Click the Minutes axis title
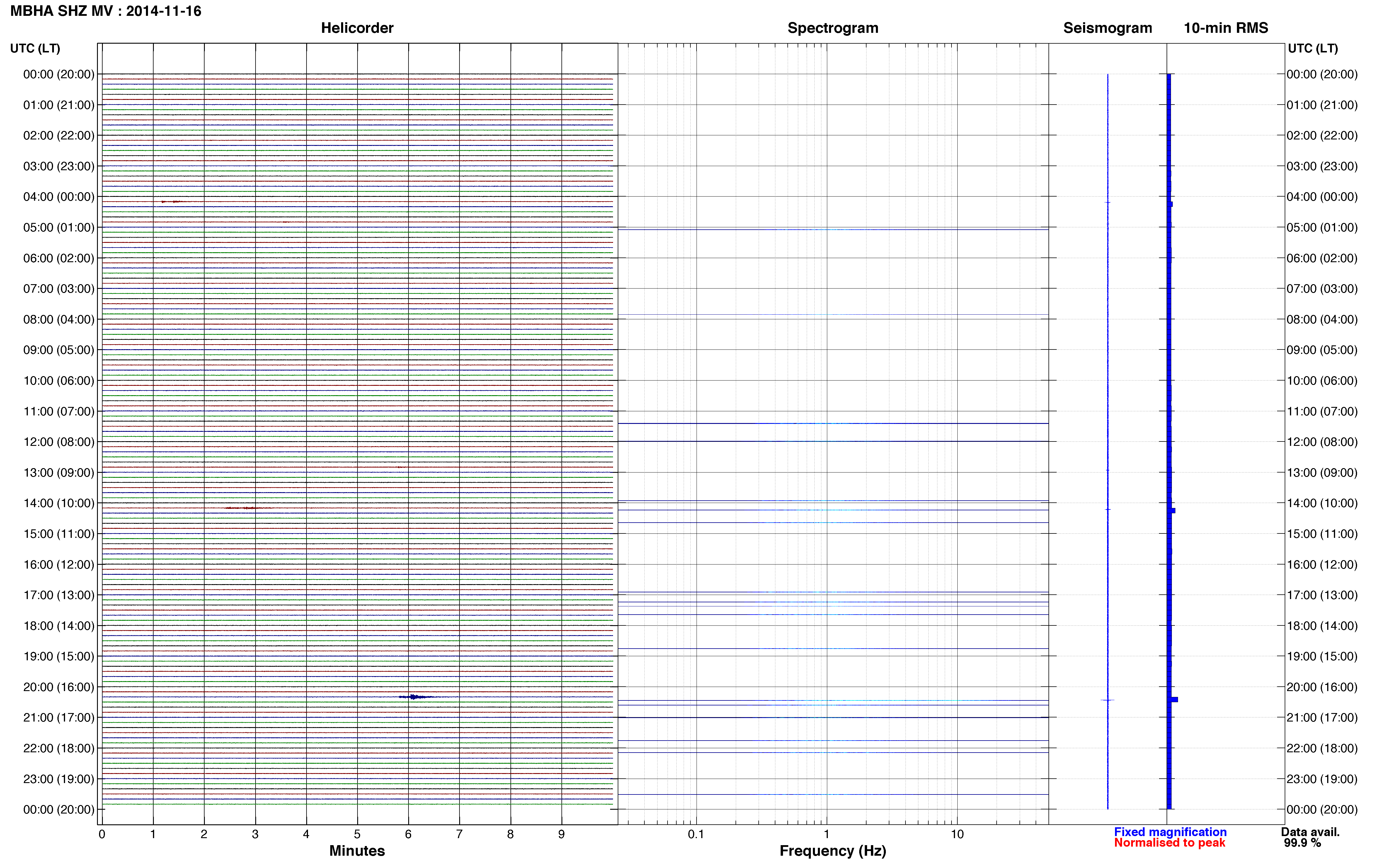Viewport: 1389px width, 868px height. (x=357, y=851)
